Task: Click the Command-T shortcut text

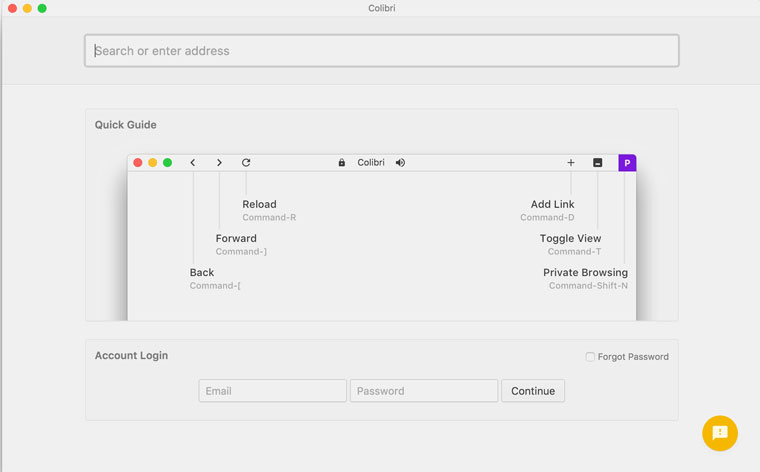Action: (574, 252)
